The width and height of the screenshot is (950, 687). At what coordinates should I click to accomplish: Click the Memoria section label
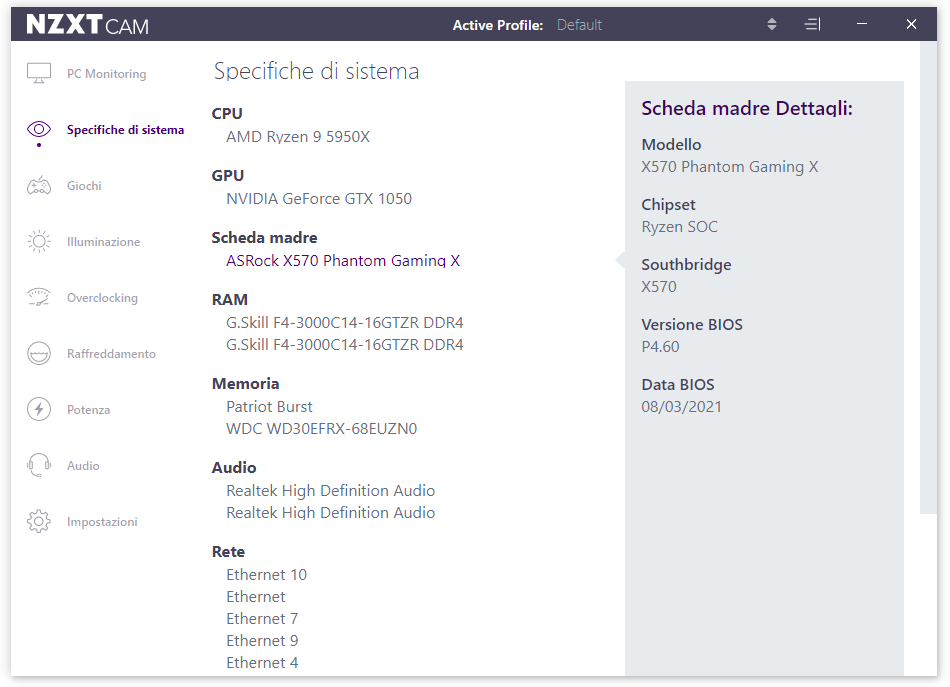click(245, 383)
